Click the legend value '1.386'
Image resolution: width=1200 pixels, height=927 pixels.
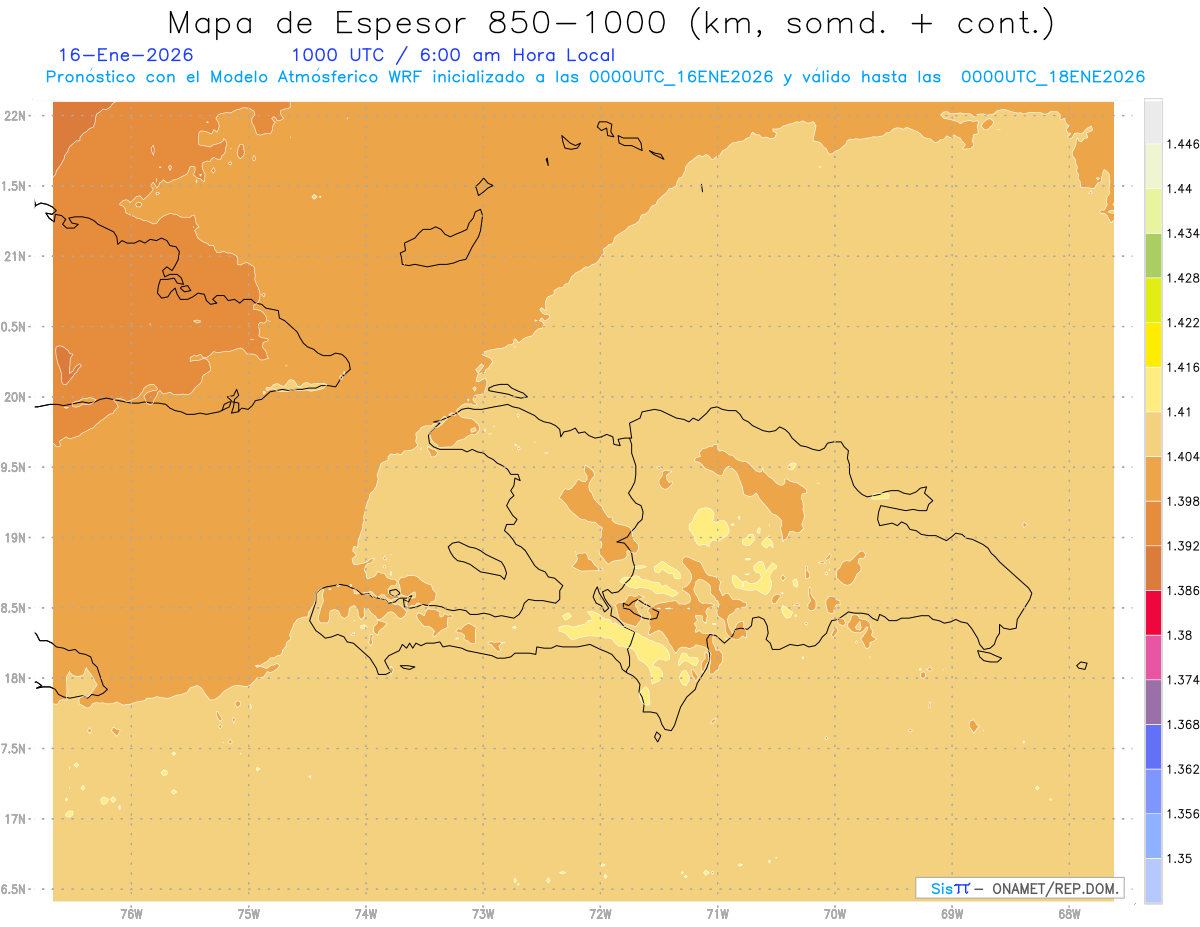[x=1183, y=590]
